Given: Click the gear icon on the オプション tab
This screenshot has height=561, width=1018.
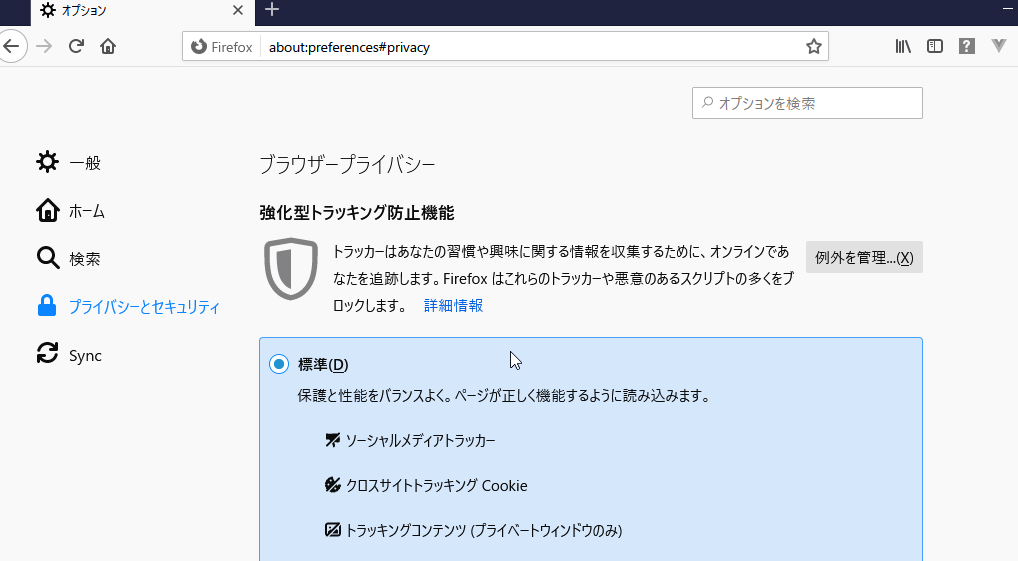Looking at the screenshot, I should click(x=48, y=10).
